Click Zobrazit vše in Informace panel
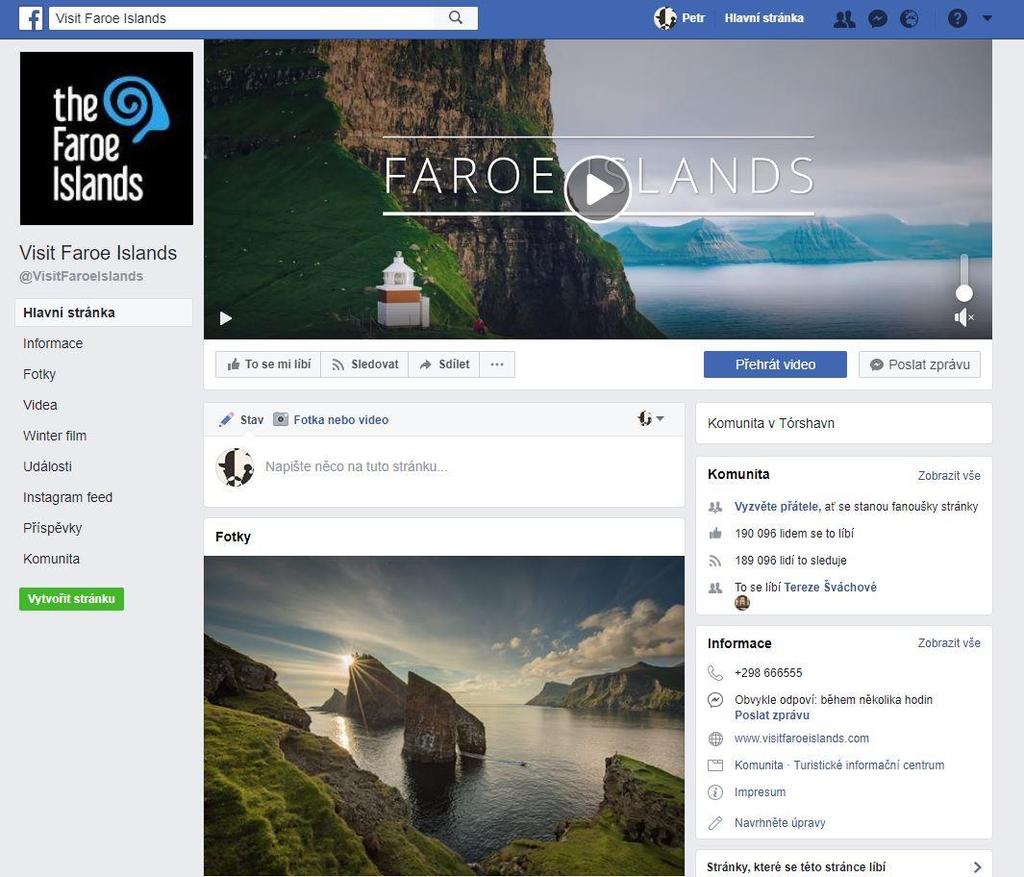This screenshot has height=877, width=1024. tap(949, 643)
